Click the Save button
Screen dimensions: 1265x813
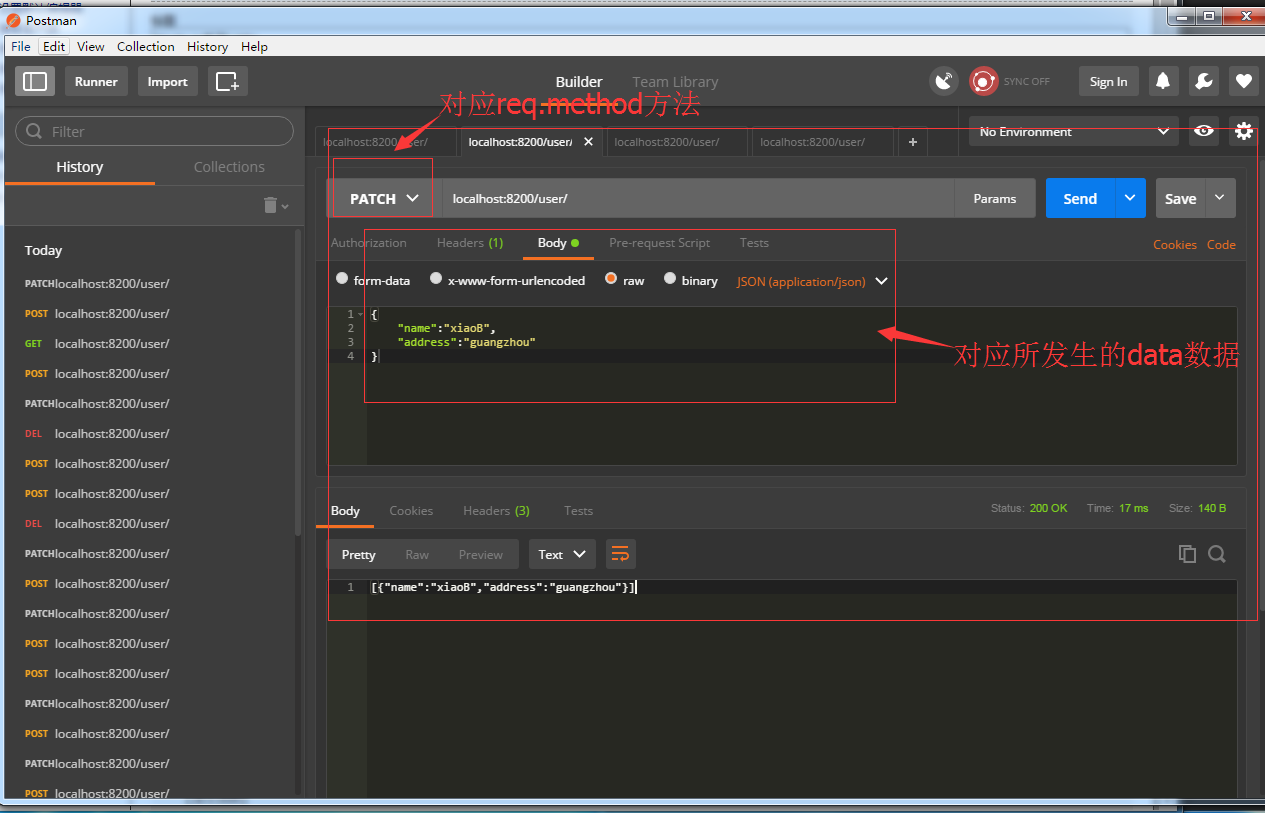pyautogui.click(x=1181, y=198)
